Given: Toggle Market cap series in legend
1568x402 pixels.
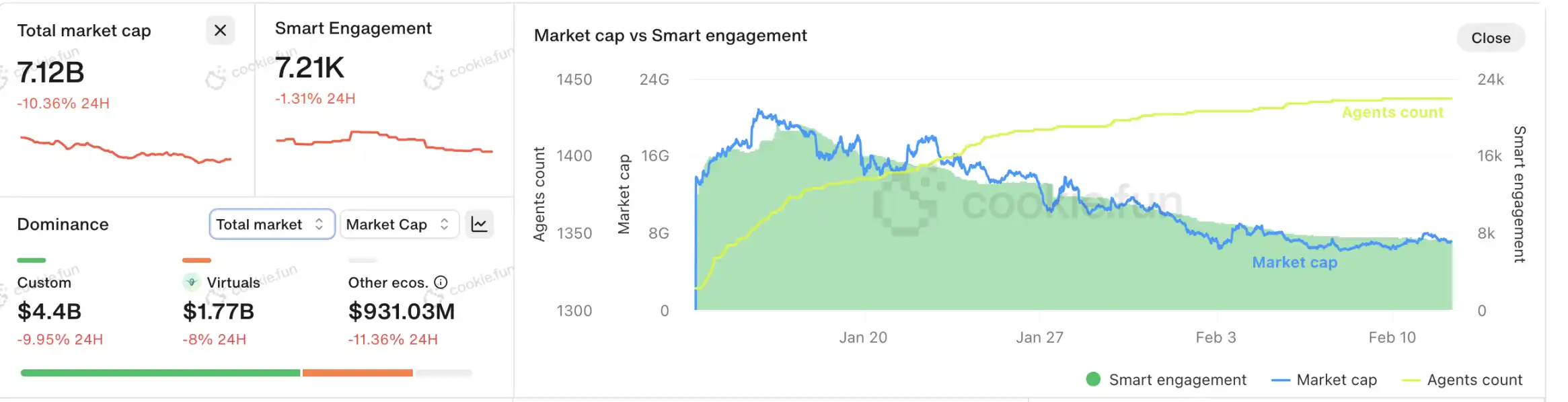Looking at the screenshot, I should 1324,380.
